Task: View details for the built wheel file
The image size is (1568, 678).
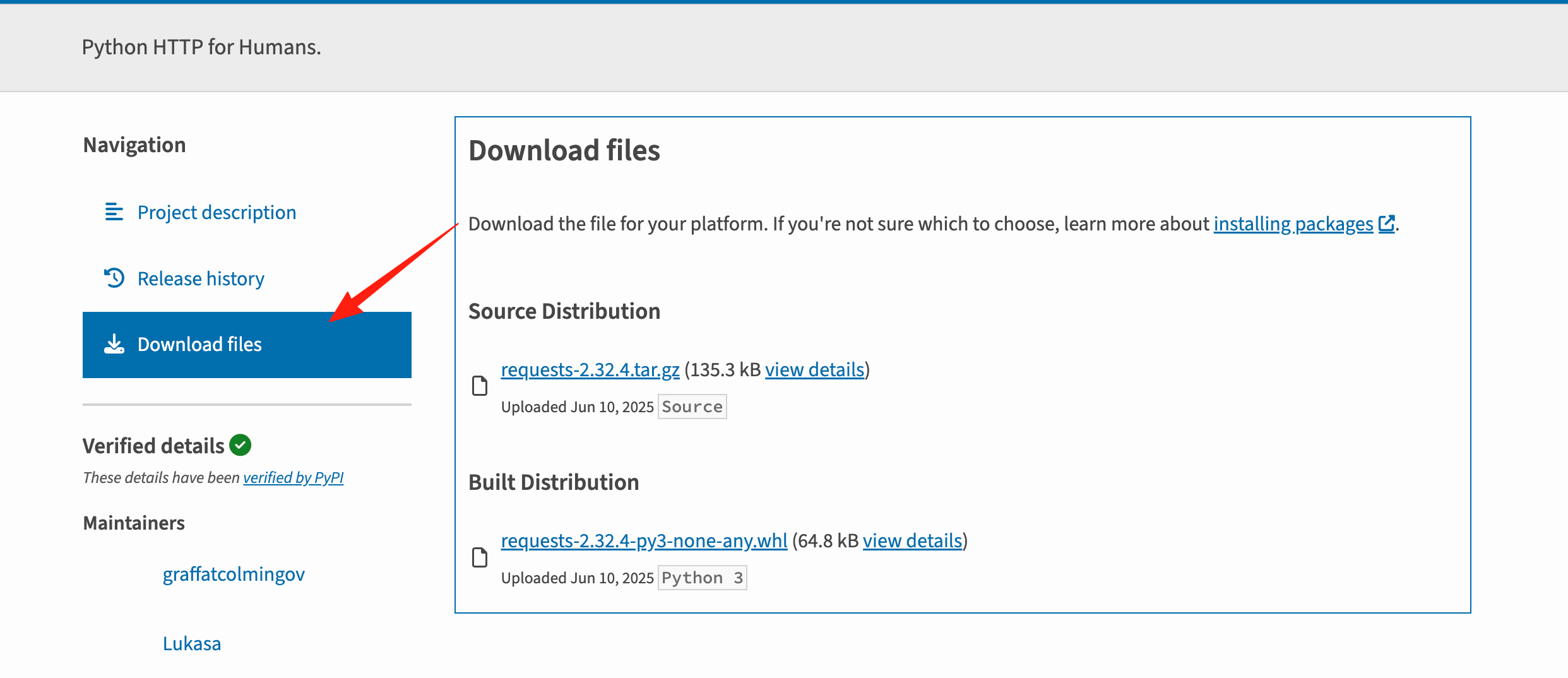Action: 912,540
